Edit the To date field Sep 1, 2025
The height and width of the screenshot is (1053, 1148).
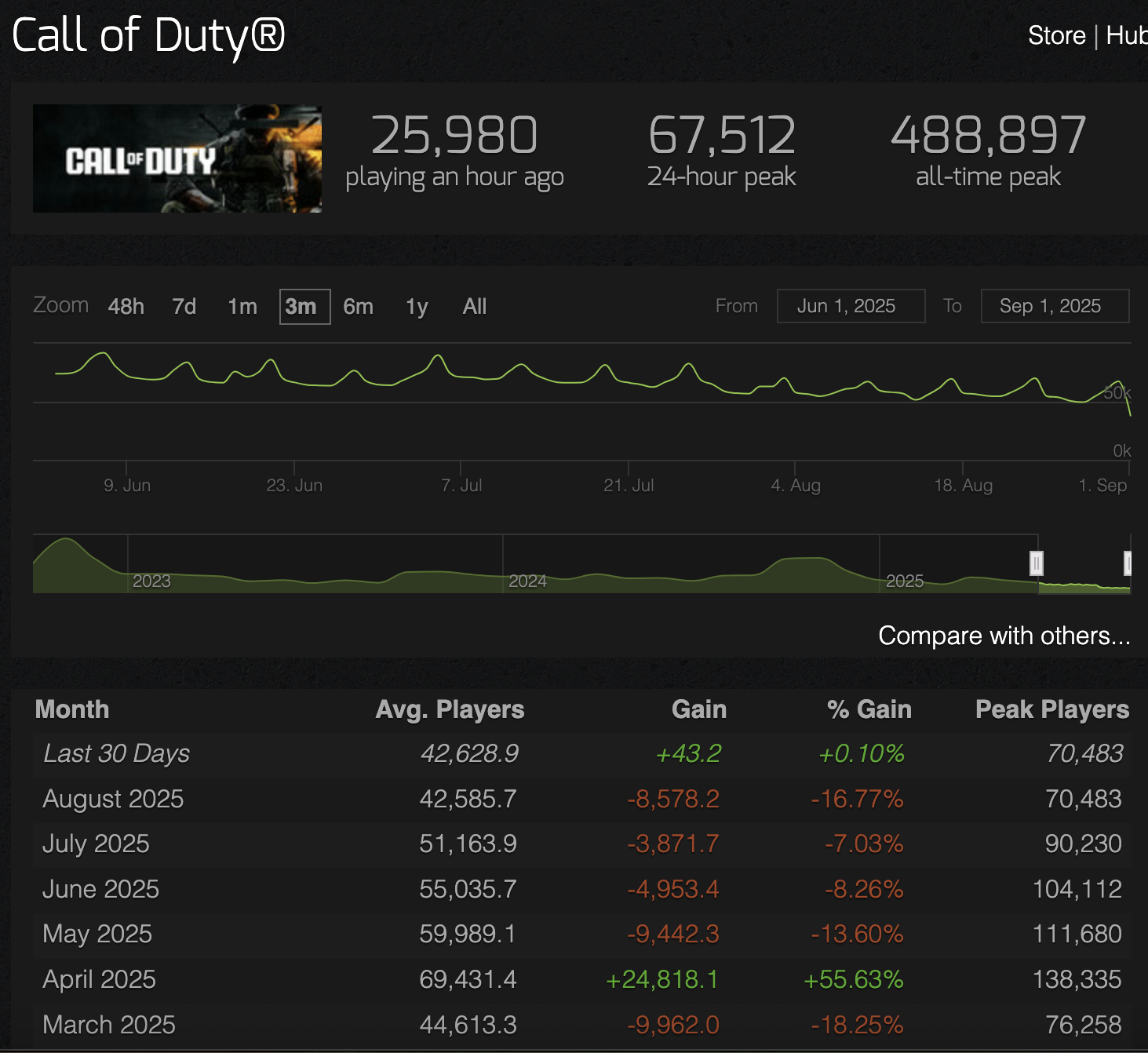[1055, 306]
